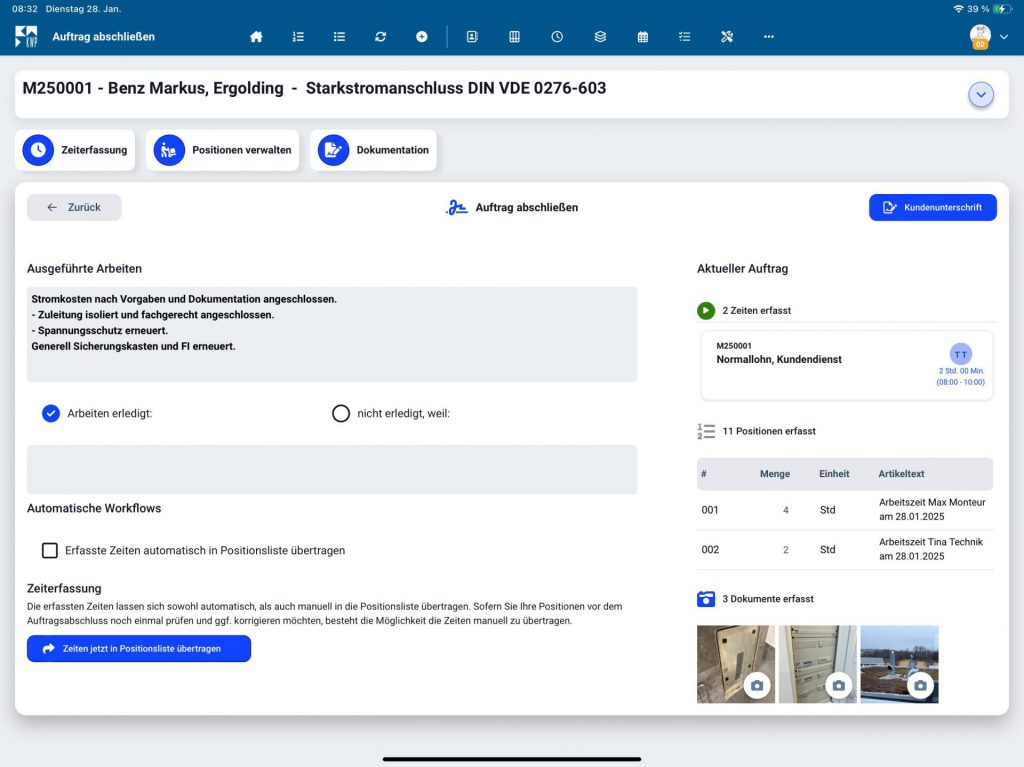This screenshot has width=1024, height=767.
Task: Open Positionen verwalten tab
Action: 223,150
